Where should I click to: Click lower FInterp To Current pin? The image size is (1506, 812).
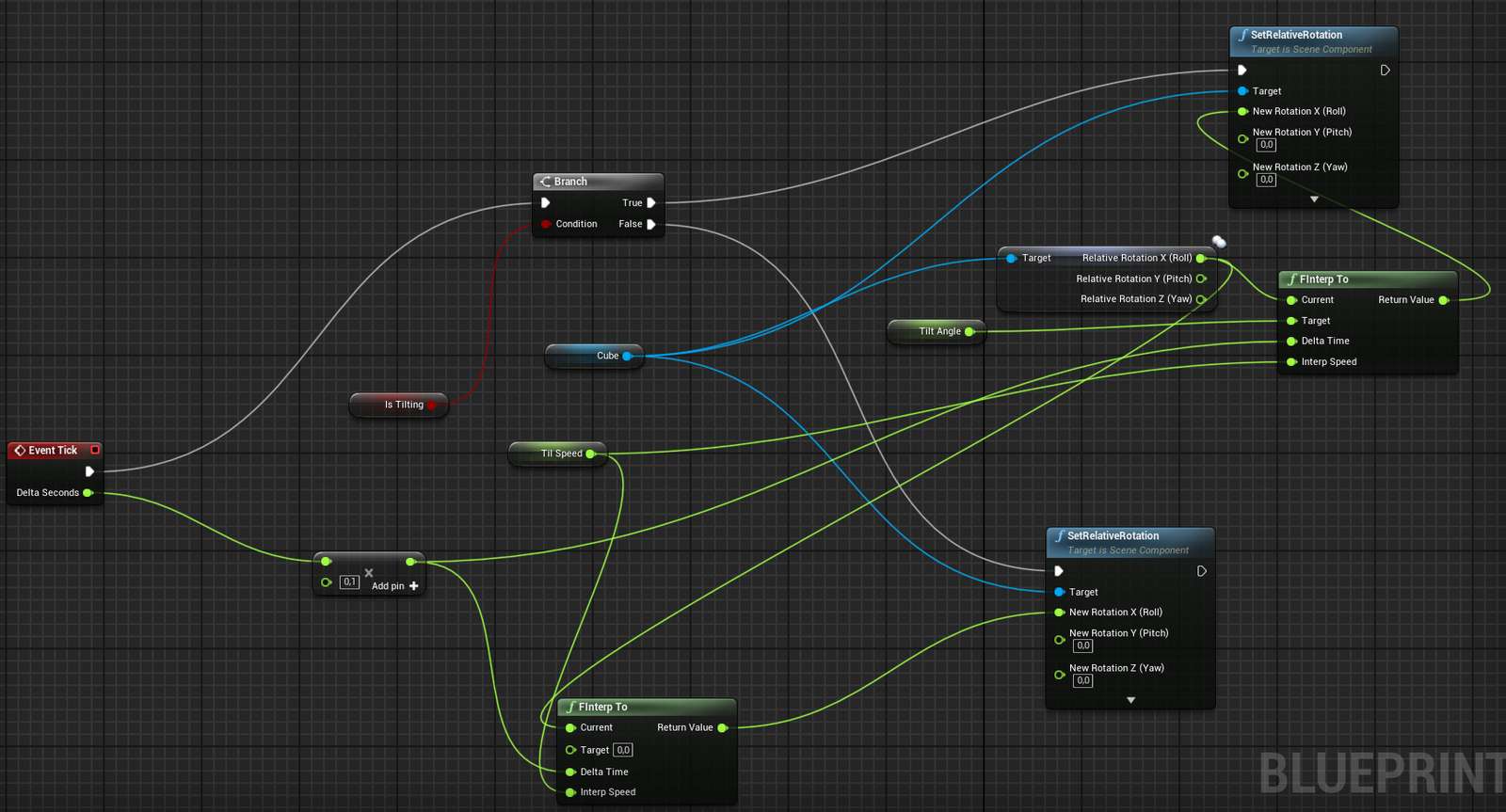pos(570,728)
